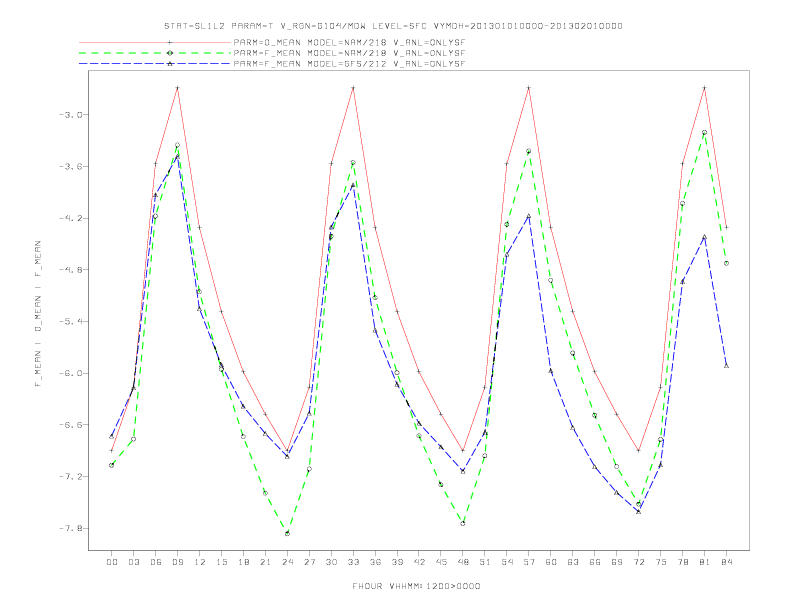Click the x-axis tick label 66
The image size is (792, 612).
pyautogui.click(x=595, y=562)
